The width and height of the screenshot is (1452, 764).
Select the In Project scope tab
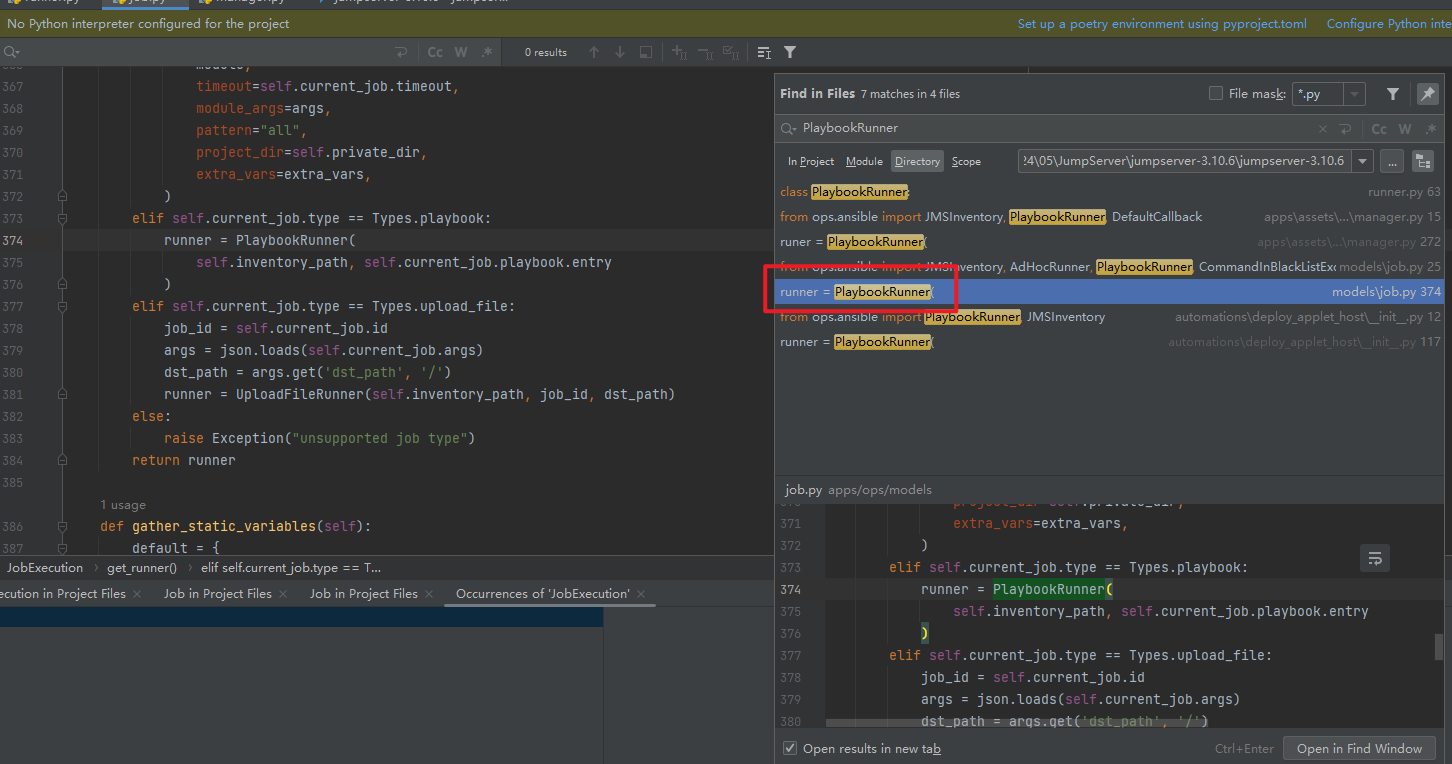pos(810,161)
